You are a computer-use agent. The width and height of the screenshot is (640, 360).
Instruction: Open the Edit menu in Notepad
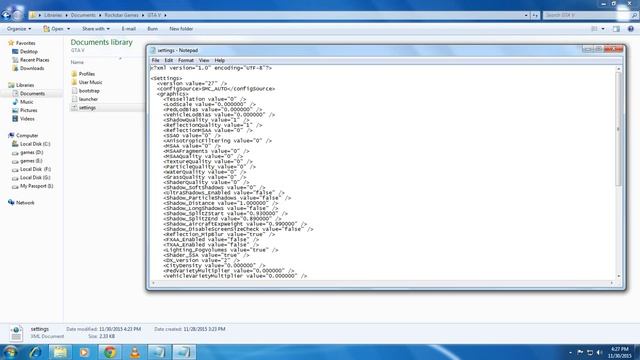[169, 60]
